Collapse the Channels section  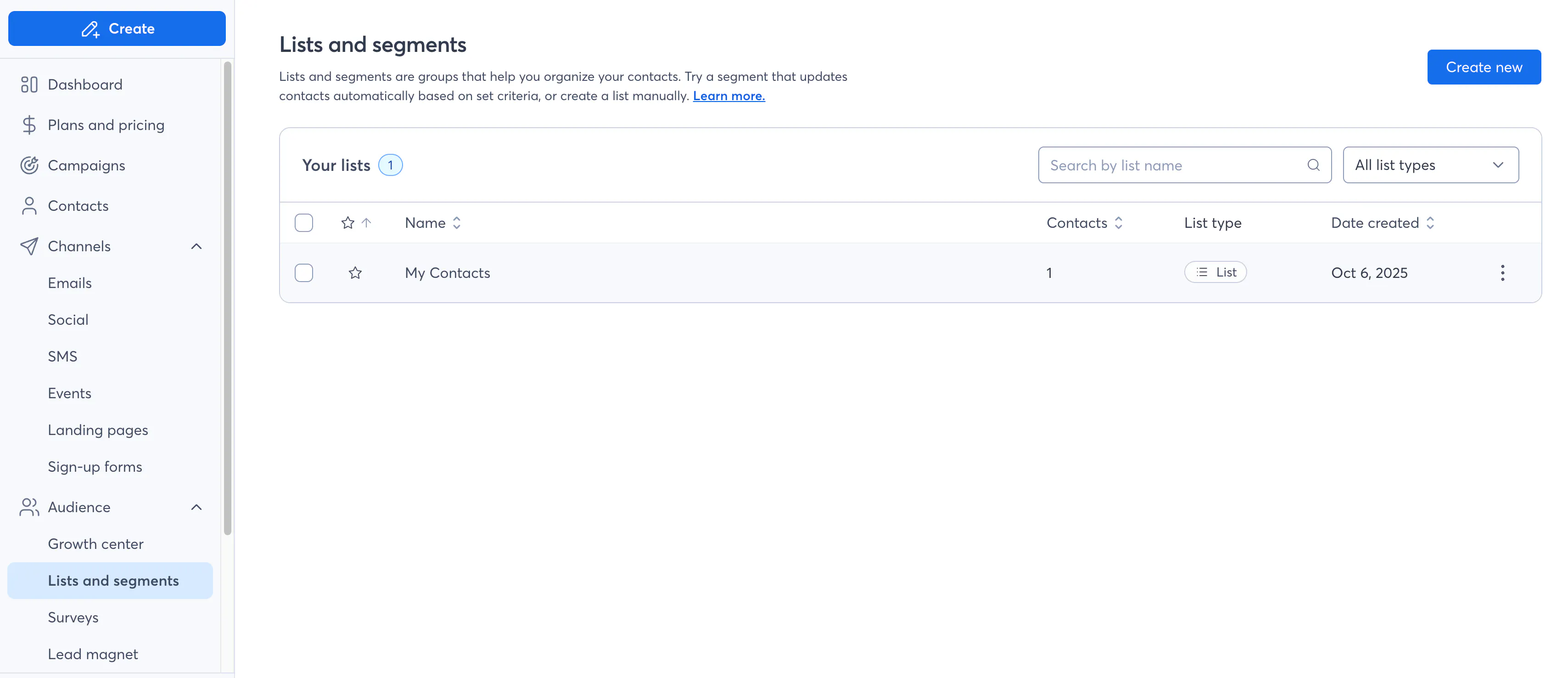pos(196,246)
